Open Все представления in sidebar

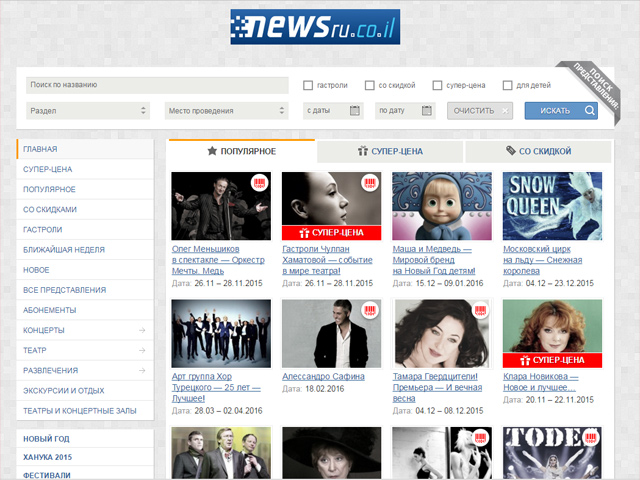85,290
